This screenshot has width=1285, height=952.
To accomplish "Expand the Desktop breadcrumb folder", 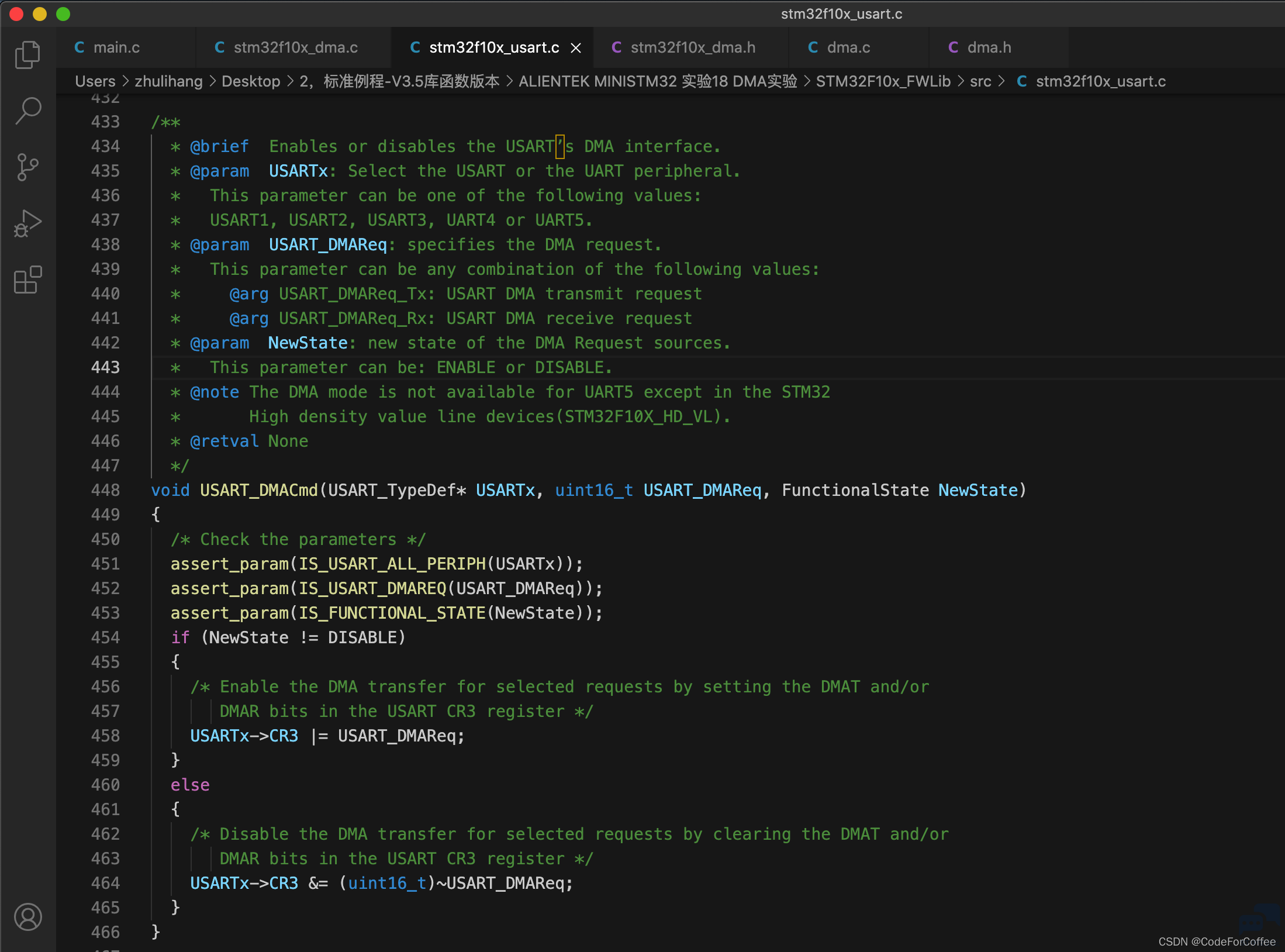I will click(251, 81).
